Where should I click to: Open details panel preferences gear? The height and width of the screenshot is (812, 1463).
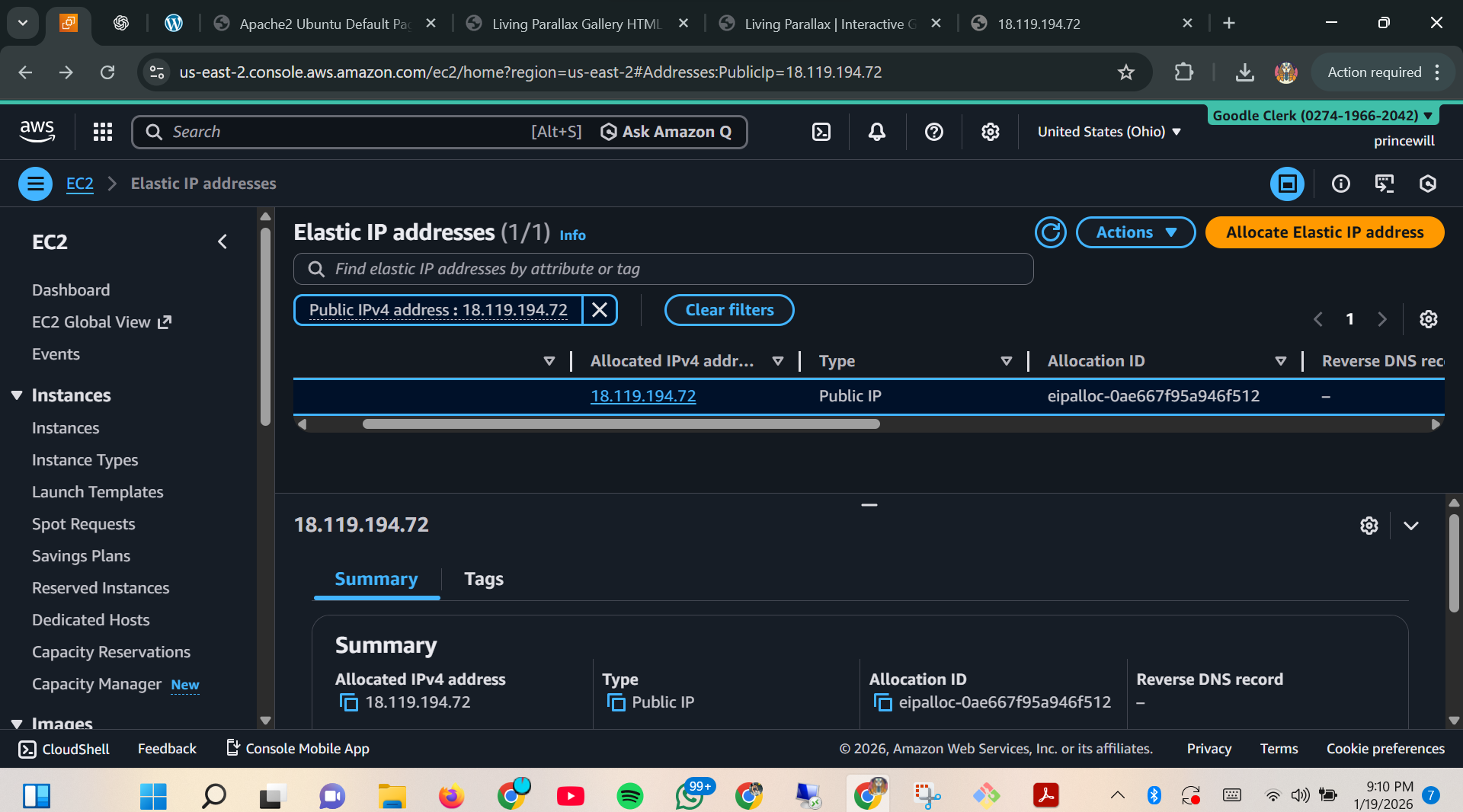point(1369,526)
